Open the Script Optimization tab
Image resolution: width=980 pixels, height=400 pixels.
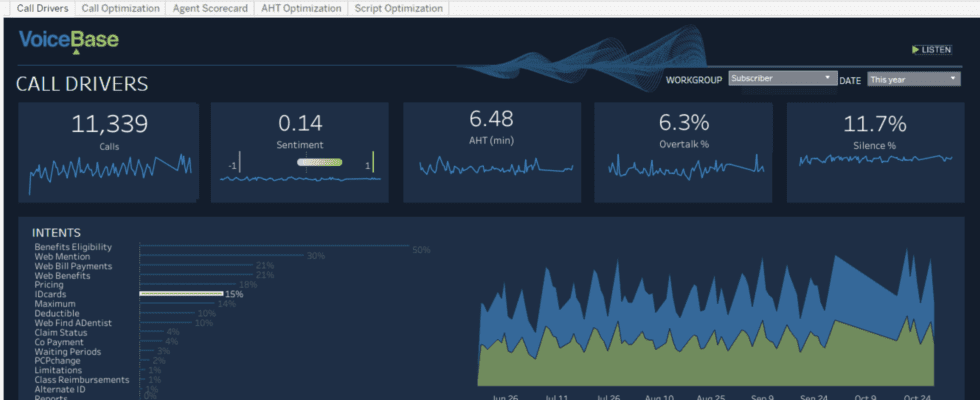pos(398,8)
